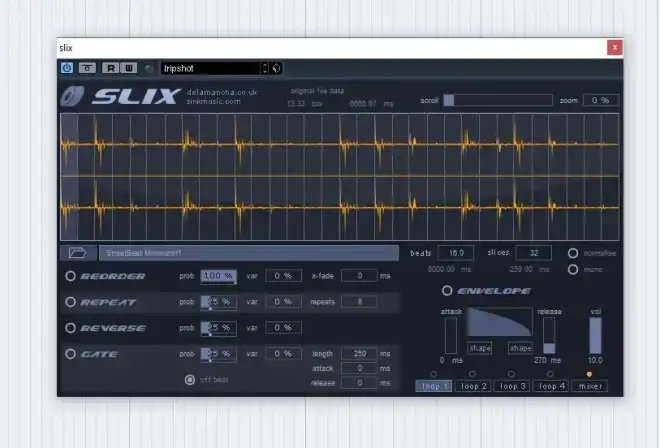Click the attack shape button

click(480, 348)
